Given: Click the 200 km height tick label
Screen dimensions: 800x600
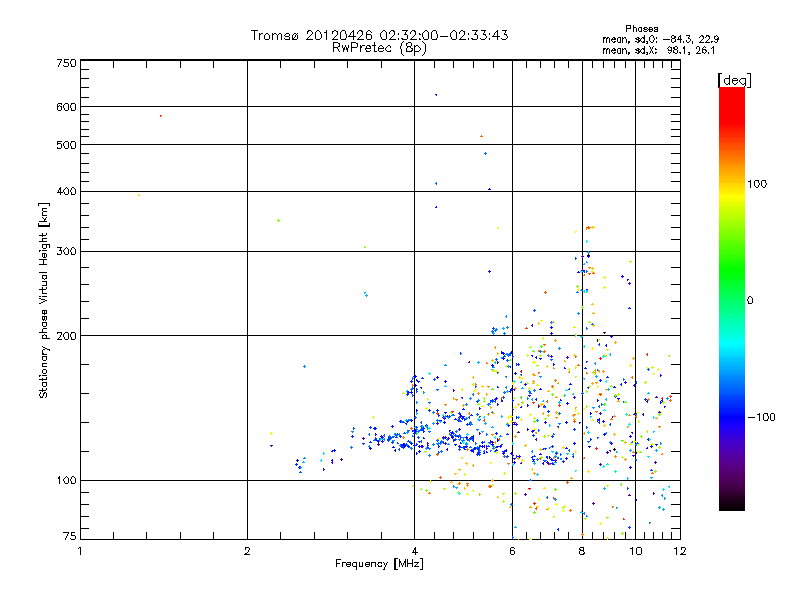Looking at the screenshot, I should pyautogui.click(x=66, y=336).
